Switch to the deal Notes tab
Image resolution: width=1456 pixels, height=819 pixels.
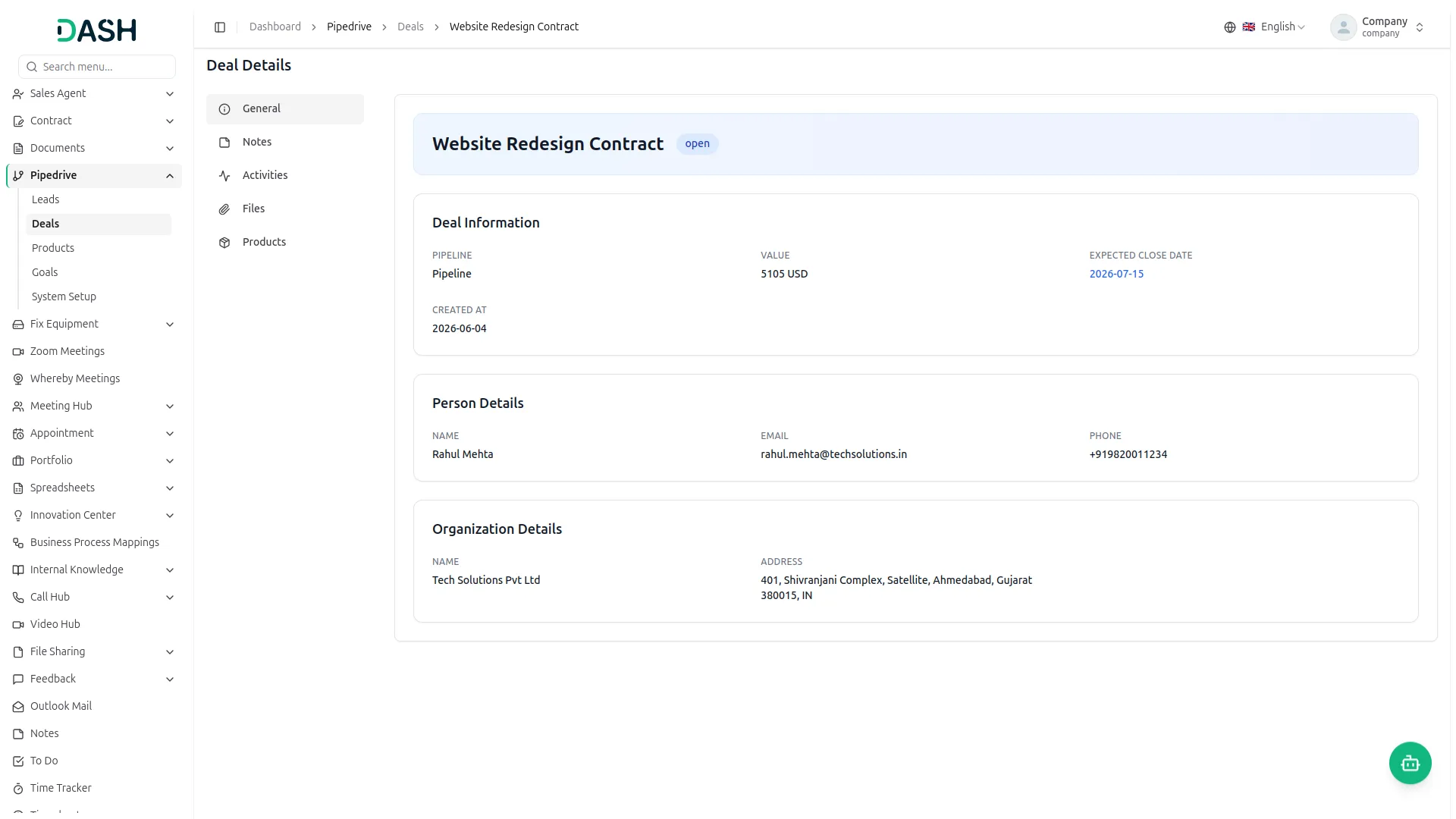(x=285, y=143)
